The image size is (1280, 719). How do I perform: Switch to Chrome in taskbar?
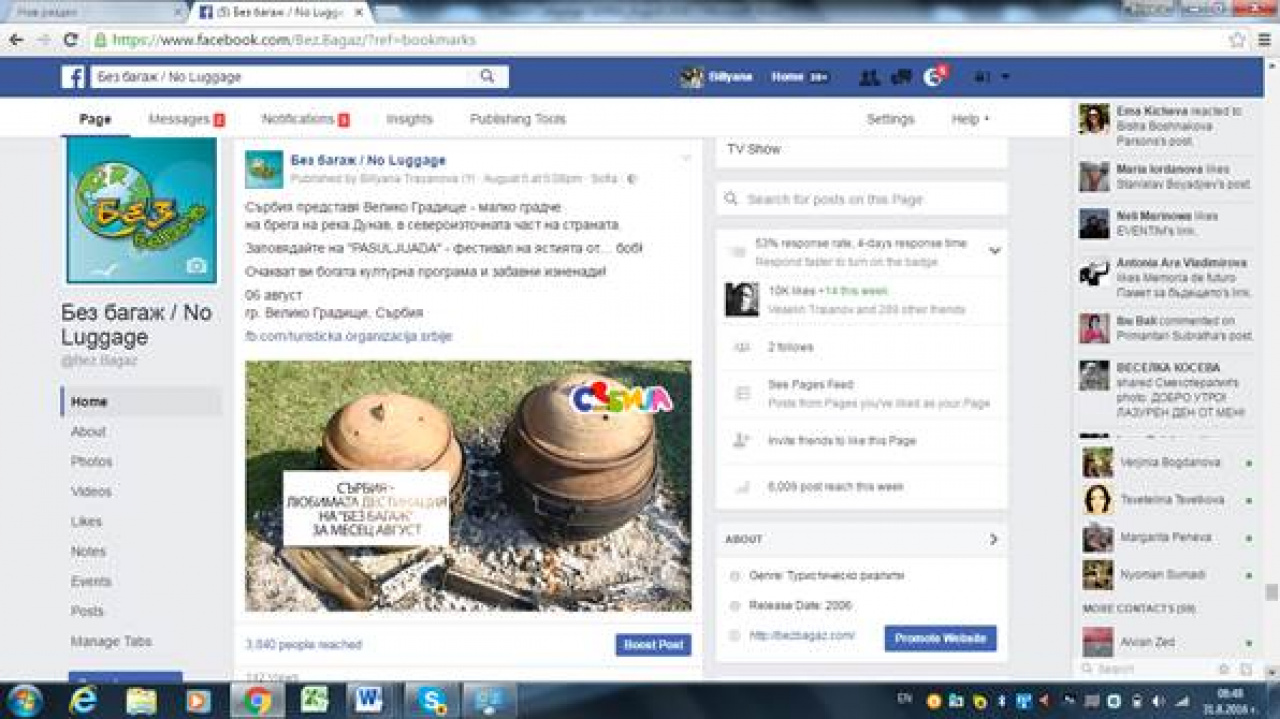coord(257,700)
